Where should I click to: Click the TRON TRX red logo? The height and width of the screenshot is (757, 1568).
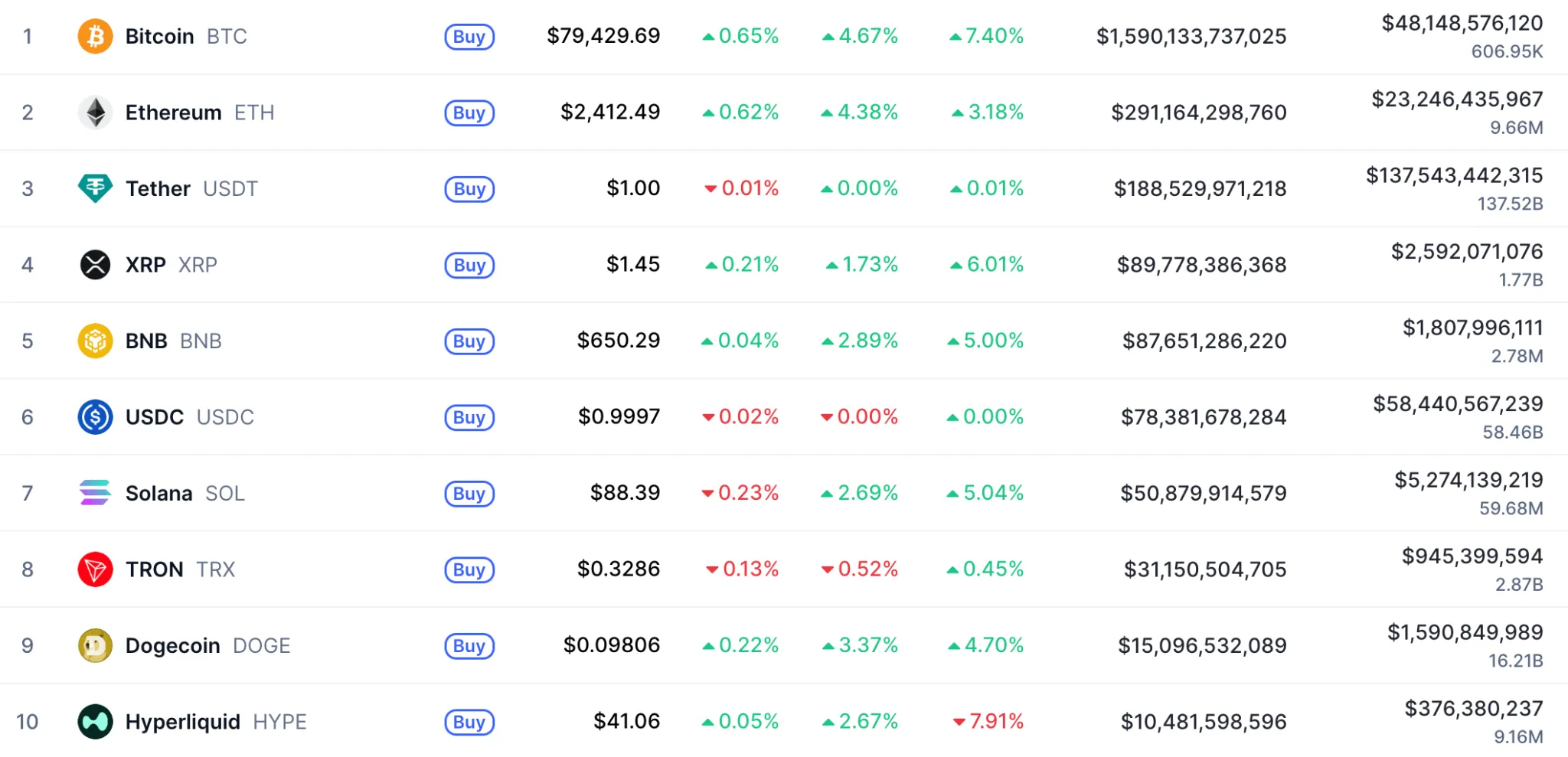(x=95, y=569)
